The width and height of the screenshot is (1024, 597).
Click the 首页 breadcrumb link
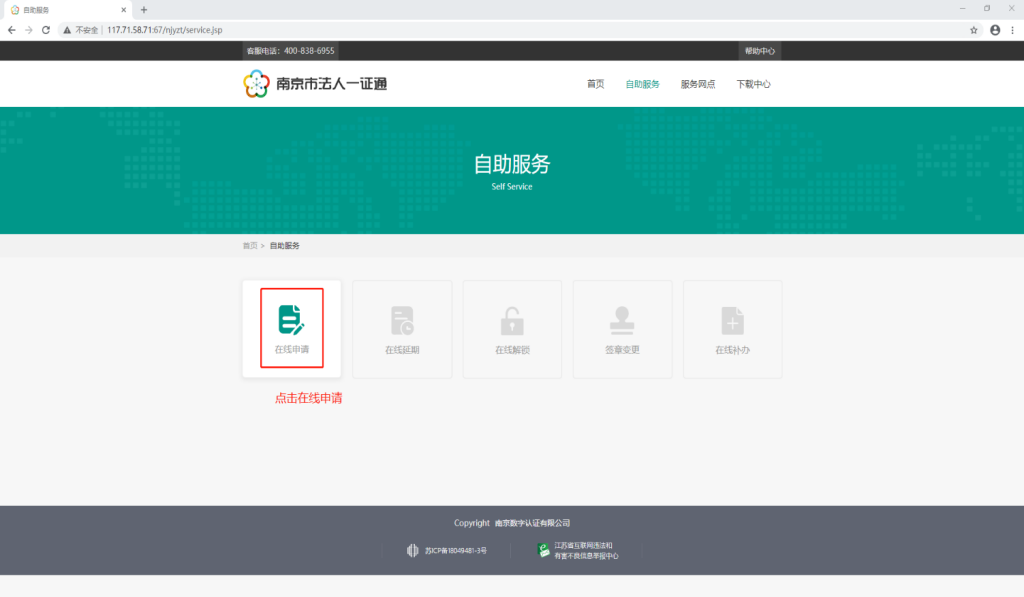click(x=249, y=246)
